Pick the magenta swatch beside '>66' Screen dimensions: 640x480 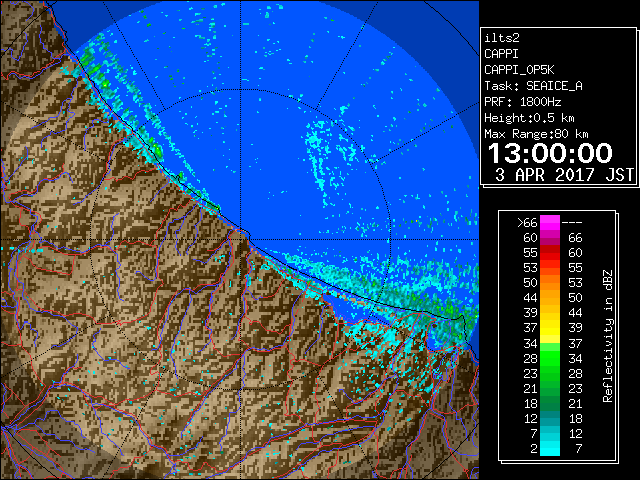click(x=550, y=223)
